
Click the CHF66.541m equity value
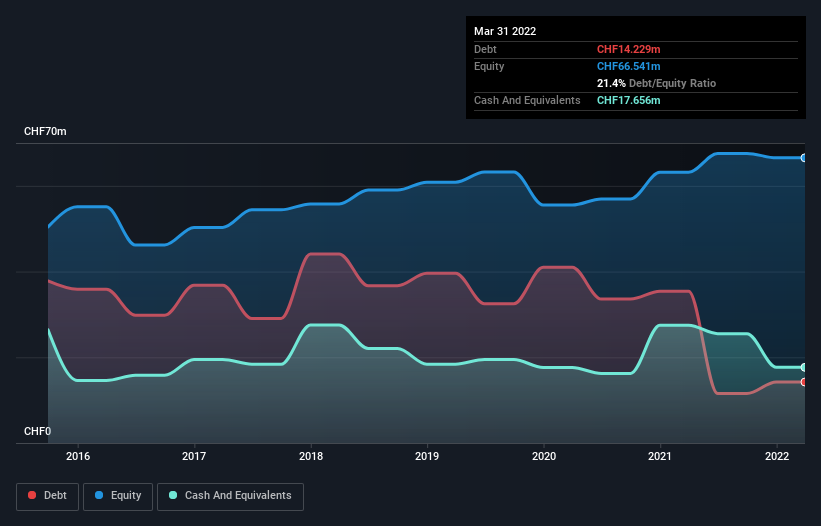[628, 66]
